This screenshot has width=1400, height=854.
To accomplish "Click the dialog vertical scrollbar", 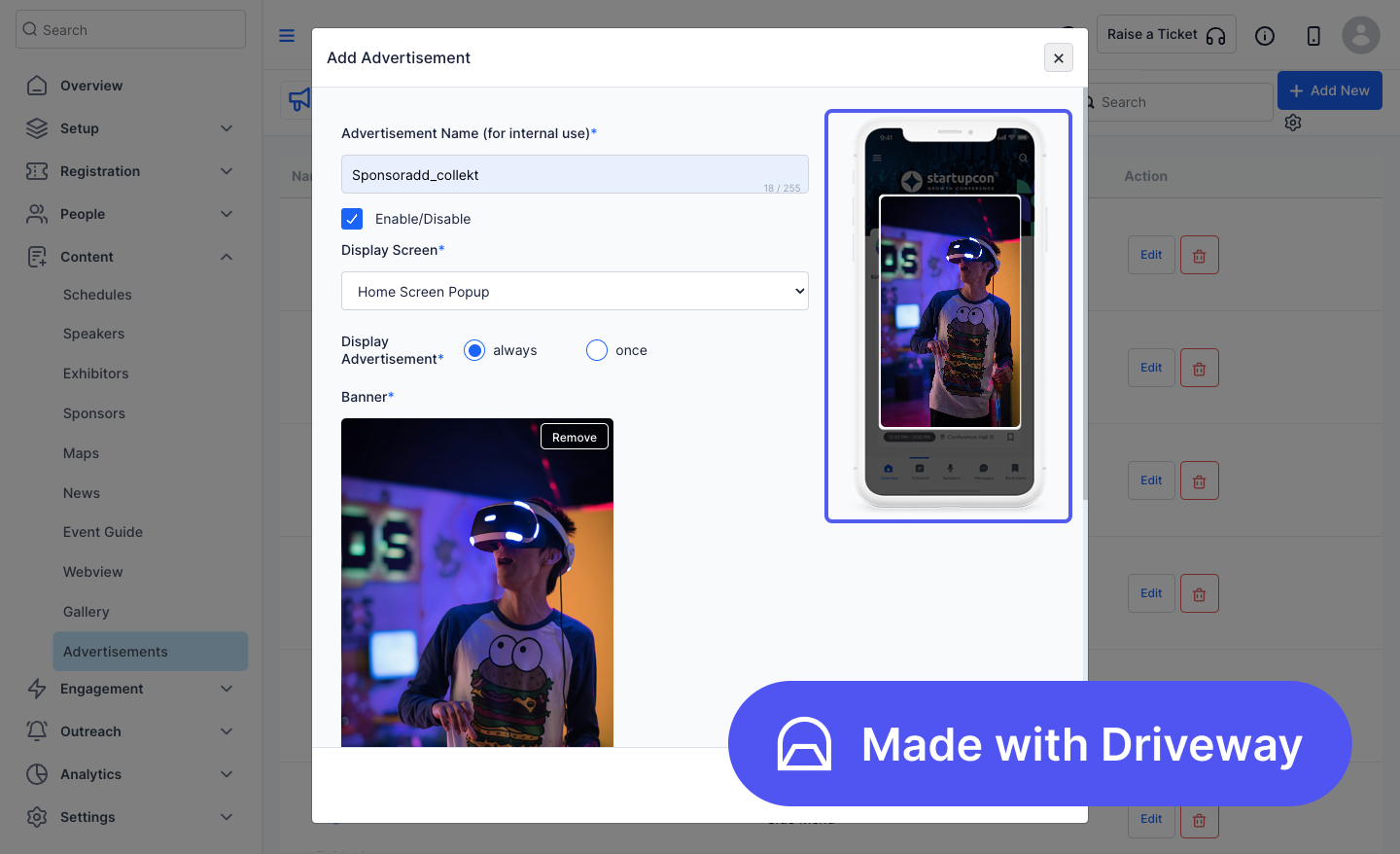I will tap(1084, 292).
